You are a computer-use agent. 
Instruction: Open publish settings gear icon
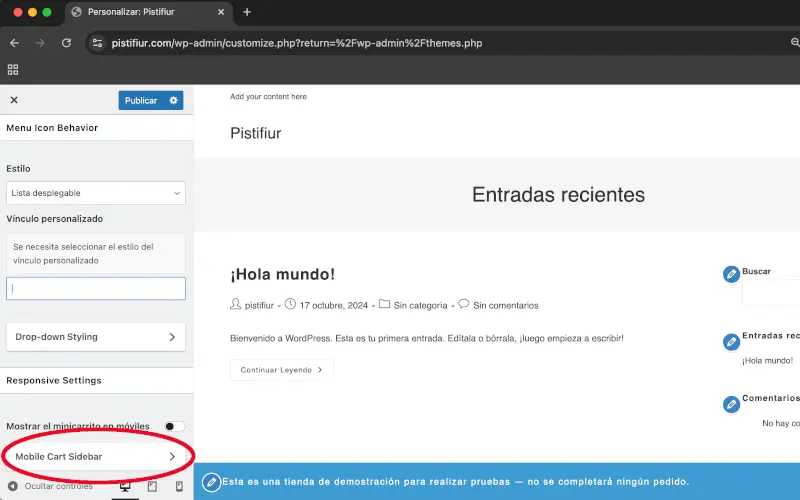(173, 101)
